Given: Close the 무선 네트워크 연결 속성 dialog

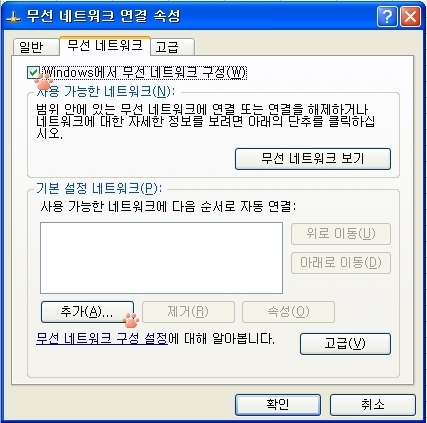Looking at the screenshot, I should [410, 17].
